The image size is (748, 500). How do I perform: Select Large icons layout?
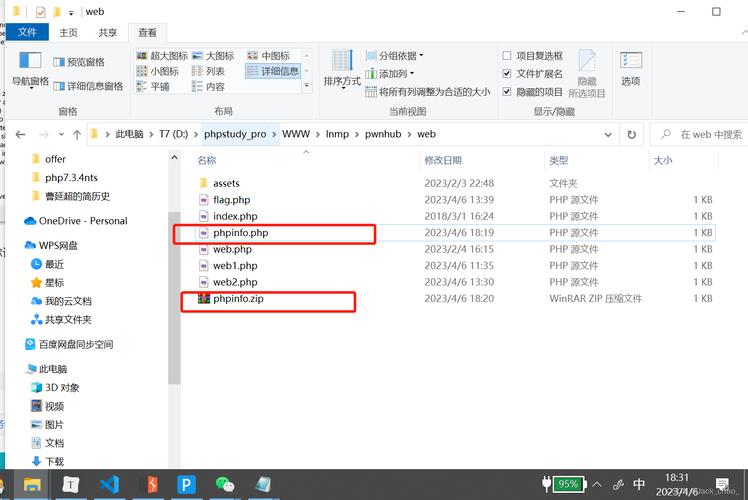(213, 56)
